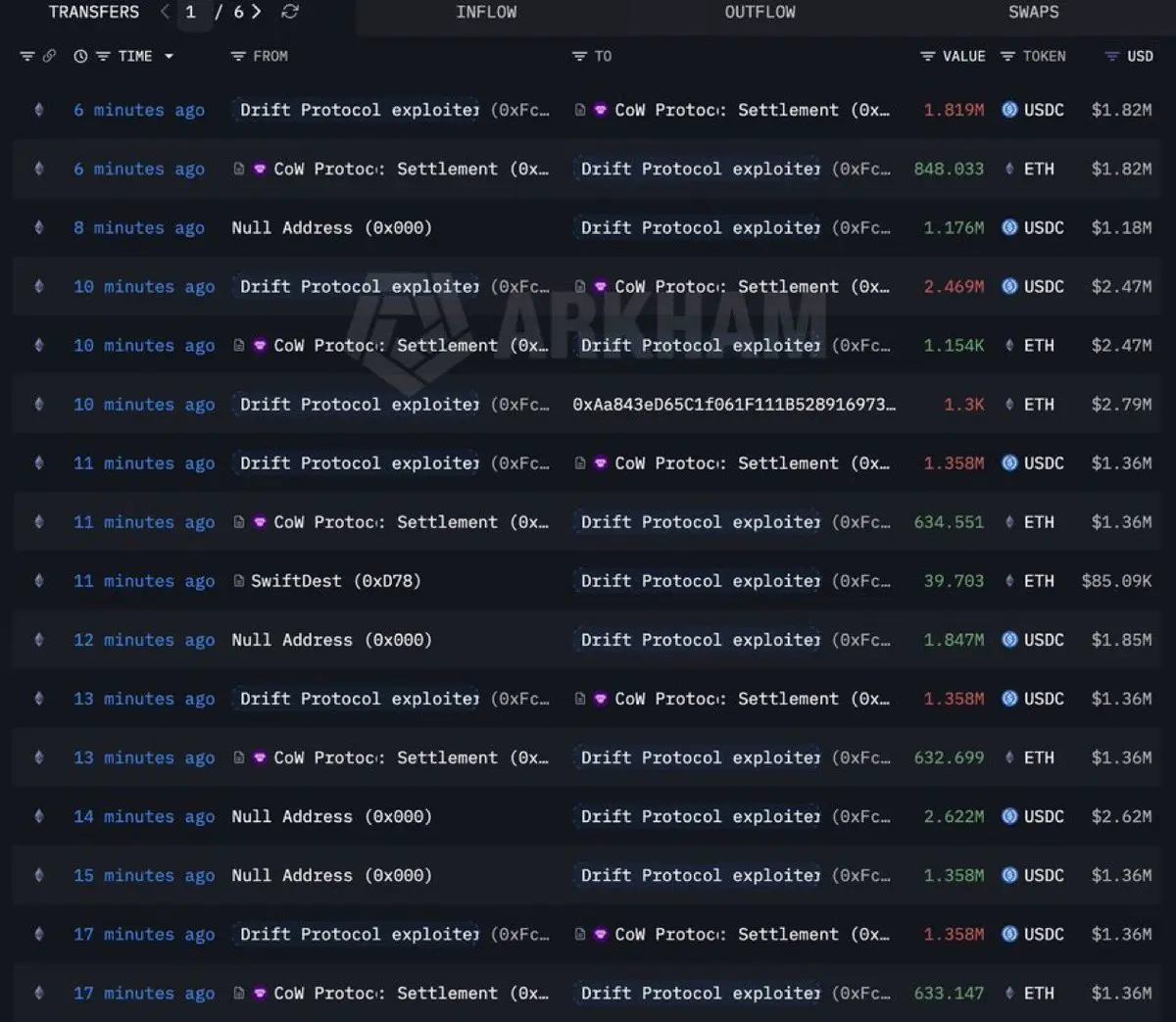Click CoW Protocol logo in 2.469M USDC row
The height and width of the screenshot is (1022, 1176).
(601, 286)
